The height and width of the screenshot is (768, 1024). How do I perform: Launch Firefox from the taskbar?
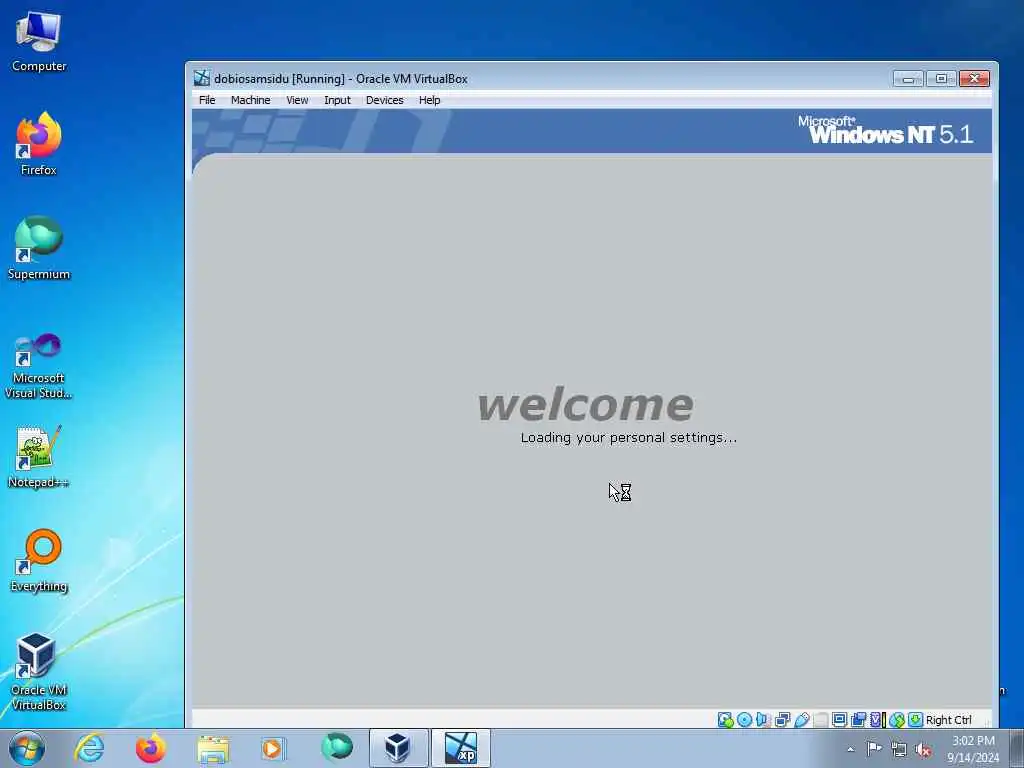(151, 748)
